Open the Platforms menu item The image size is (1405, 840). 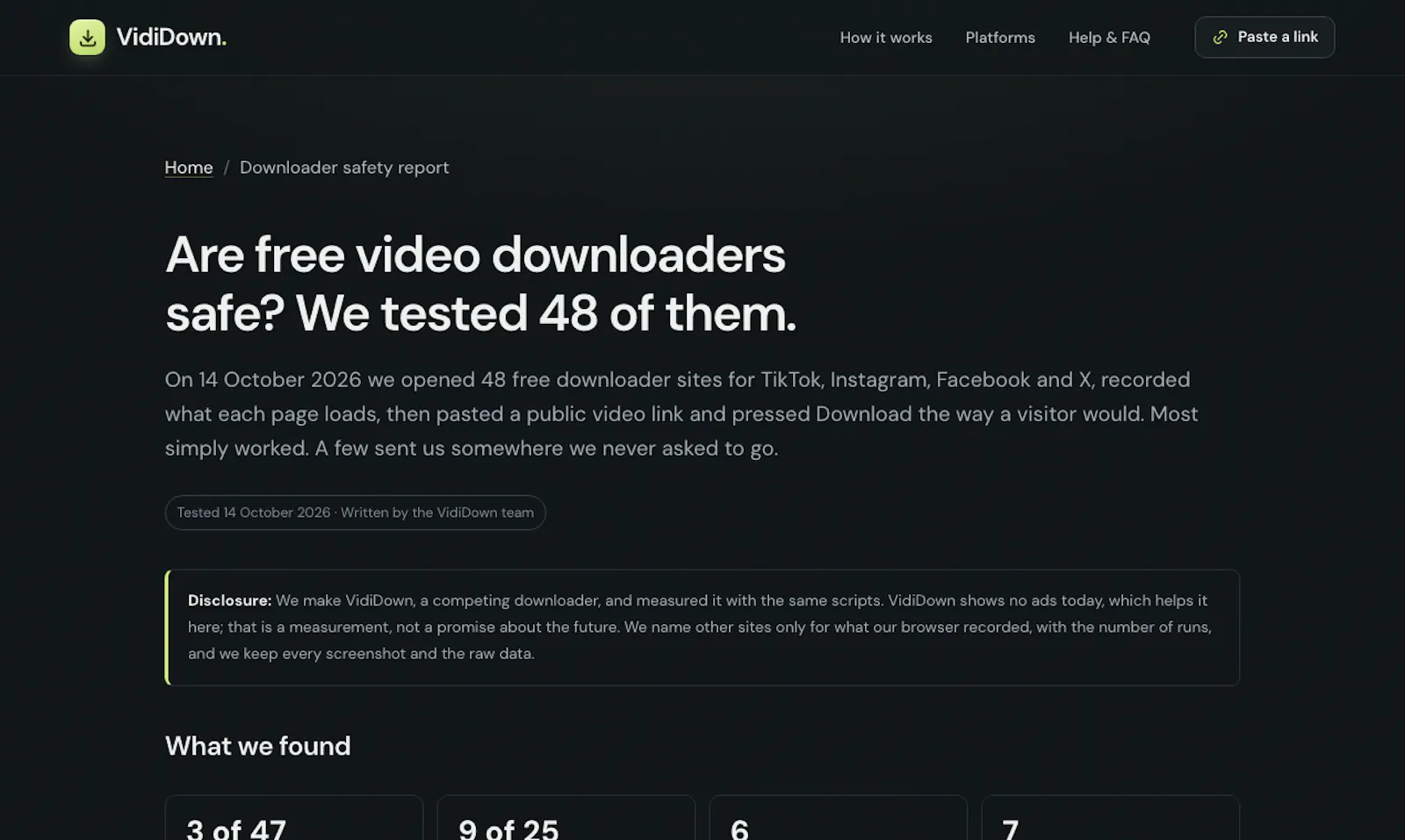coord(1000,38)
